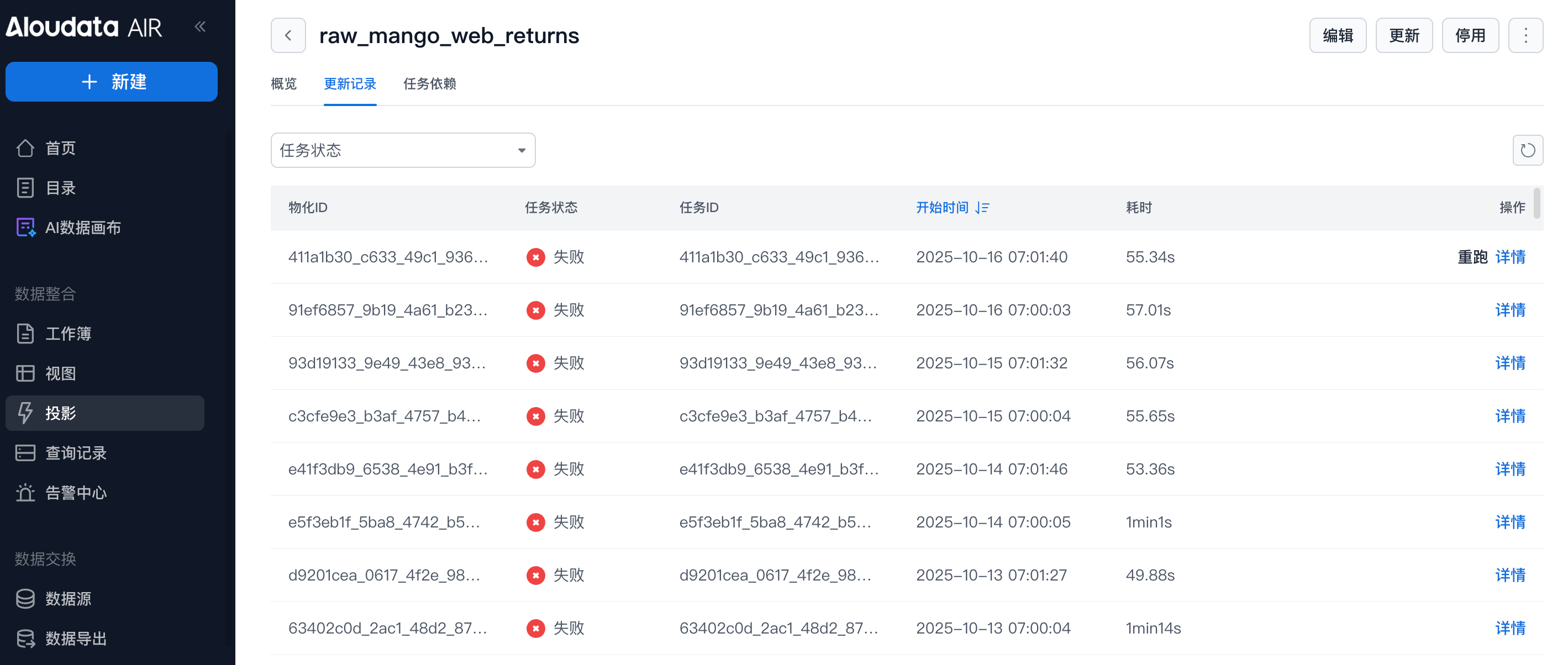
Task: Expand the 任务状态 filter dropdown
Action: click(402, 150)
